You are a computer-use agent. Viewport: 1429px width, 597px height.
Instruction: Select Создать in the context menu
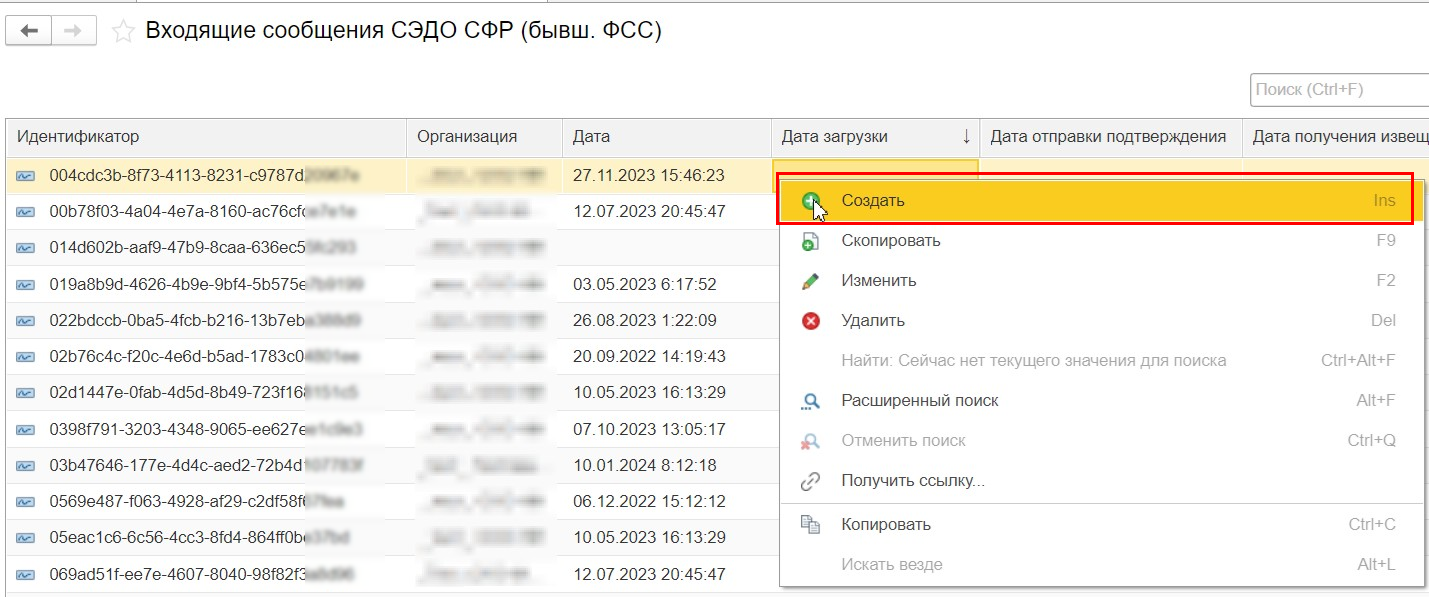tap(873, 201)
